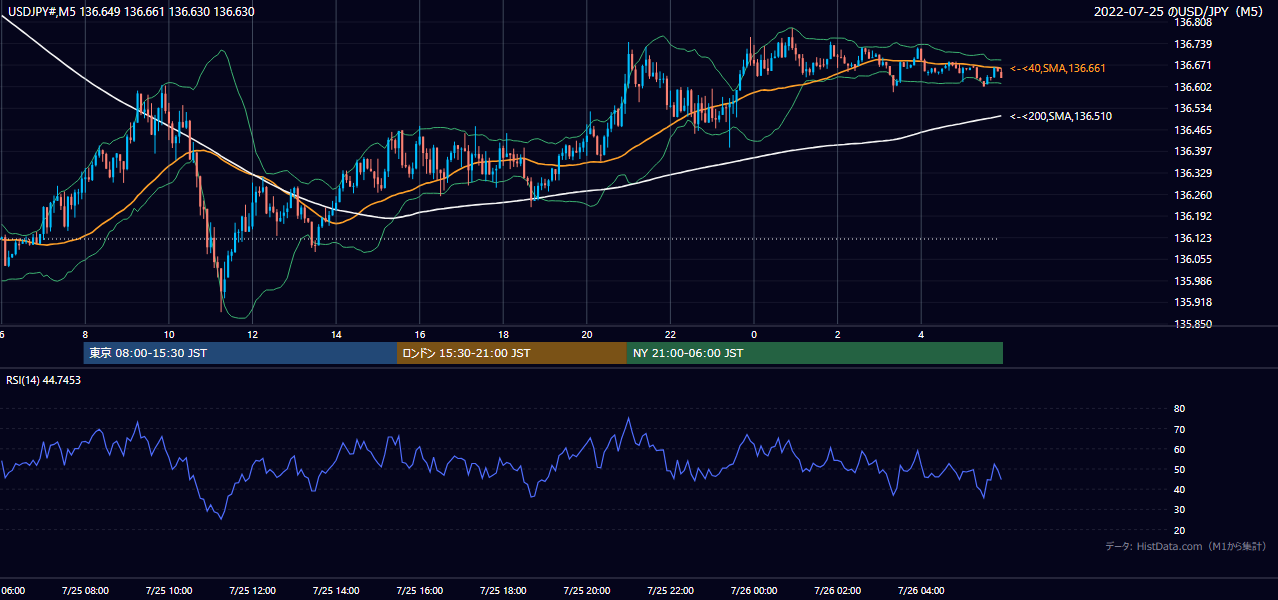The width and height of the screenshot is (1278, 600).
Task: Click the 7/25 22:00 time axis label
Action: [x=670, y=591]
